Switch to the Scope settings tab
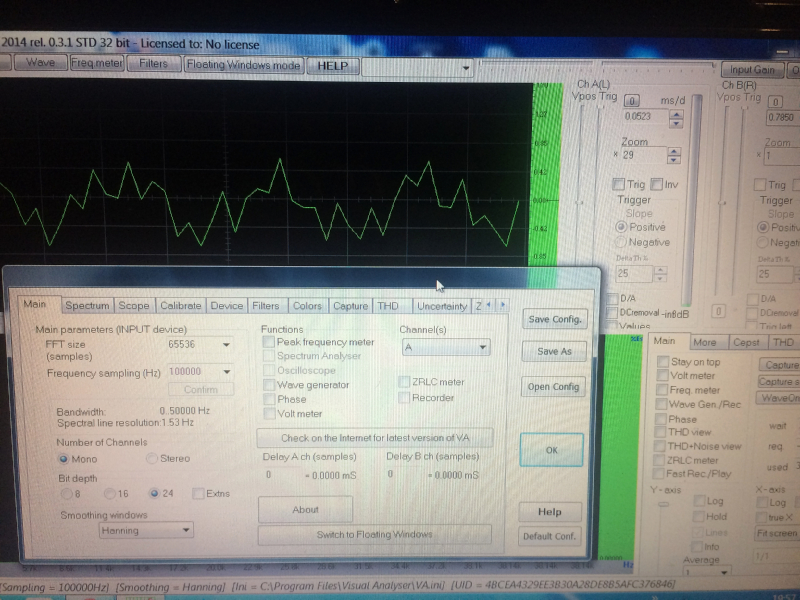800x600 pixels. (x=134, y=306)
